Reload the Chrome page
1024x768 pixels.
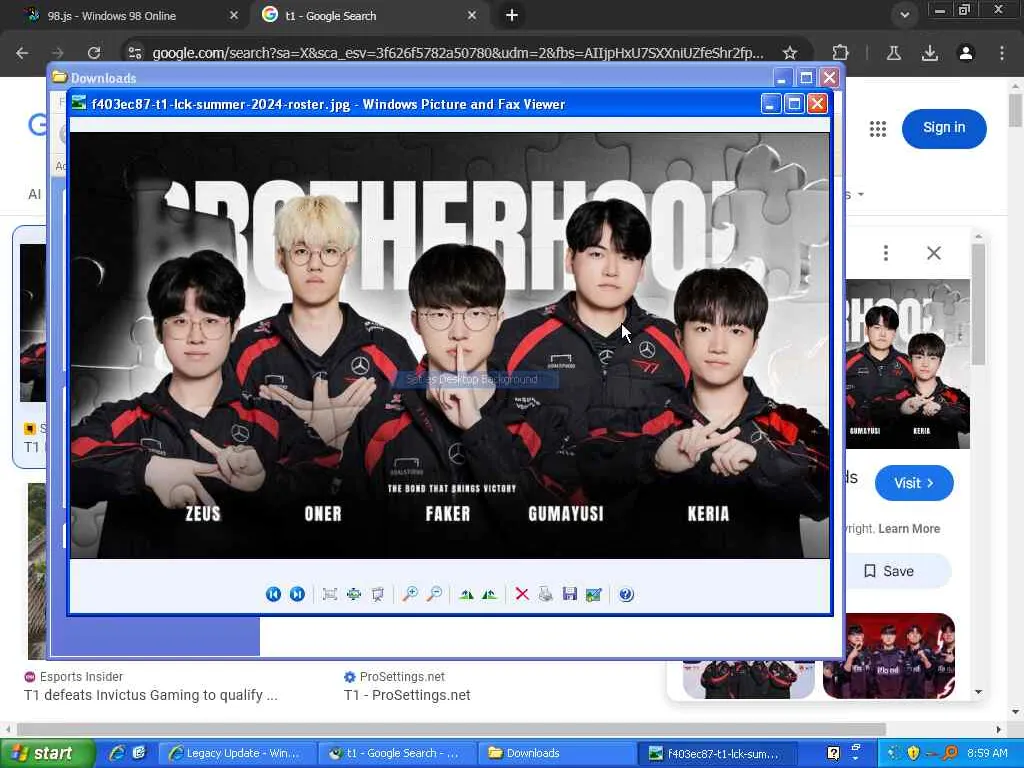coord(94,53)
